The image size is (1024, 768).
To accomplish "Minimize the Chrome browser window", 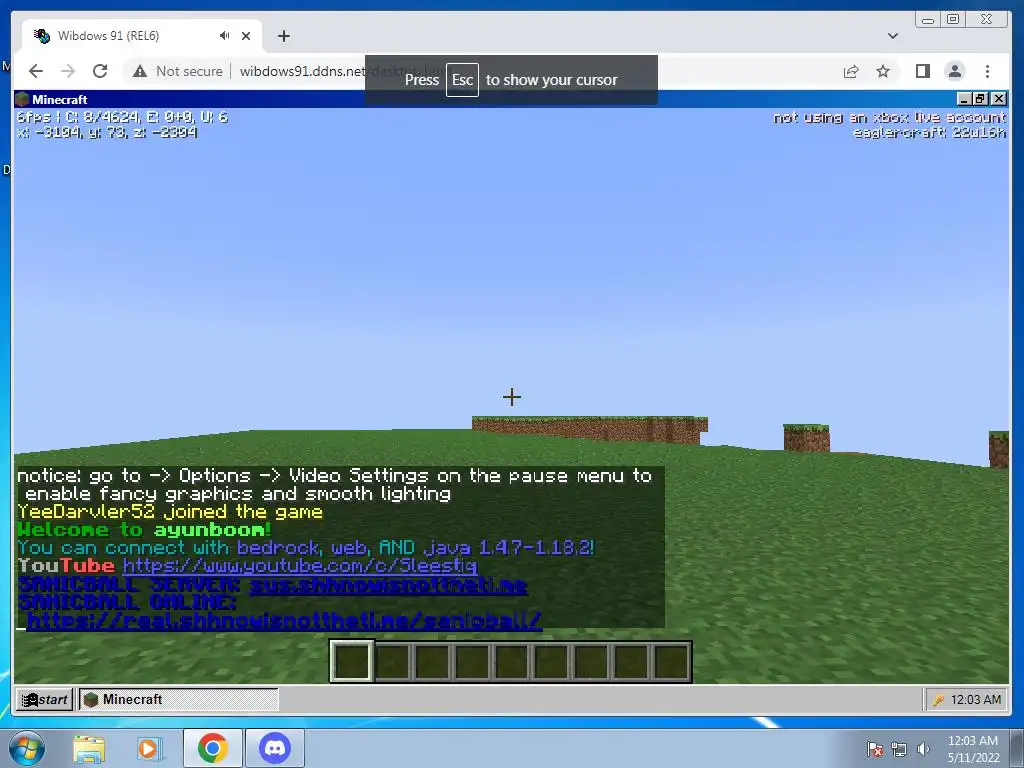I will coord(927,20).
